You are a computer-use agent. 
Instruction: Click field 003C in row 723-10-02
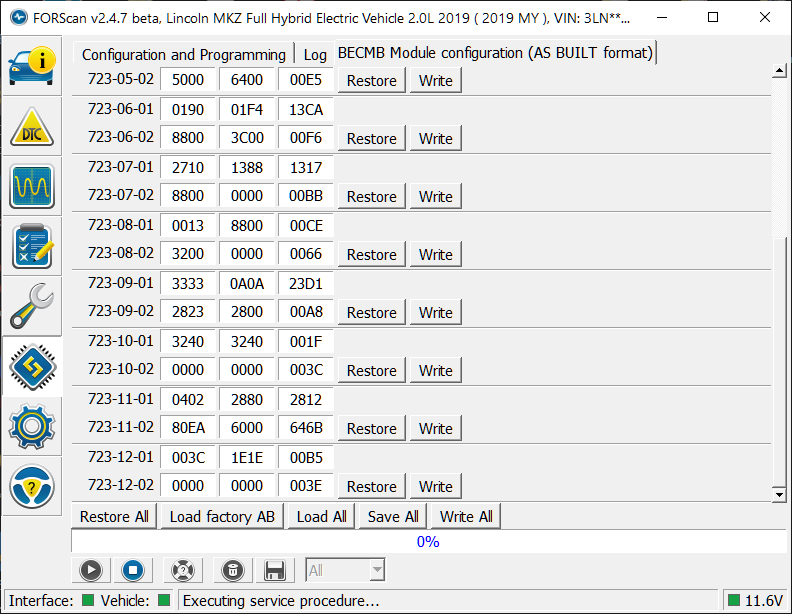[306, 370]
